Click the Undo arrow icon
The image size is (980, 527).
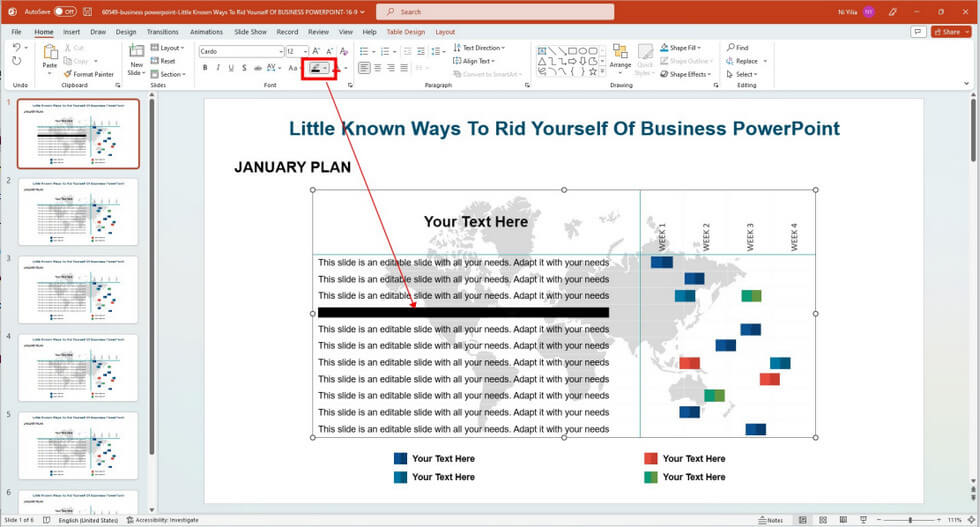click(x=17, y=48)
